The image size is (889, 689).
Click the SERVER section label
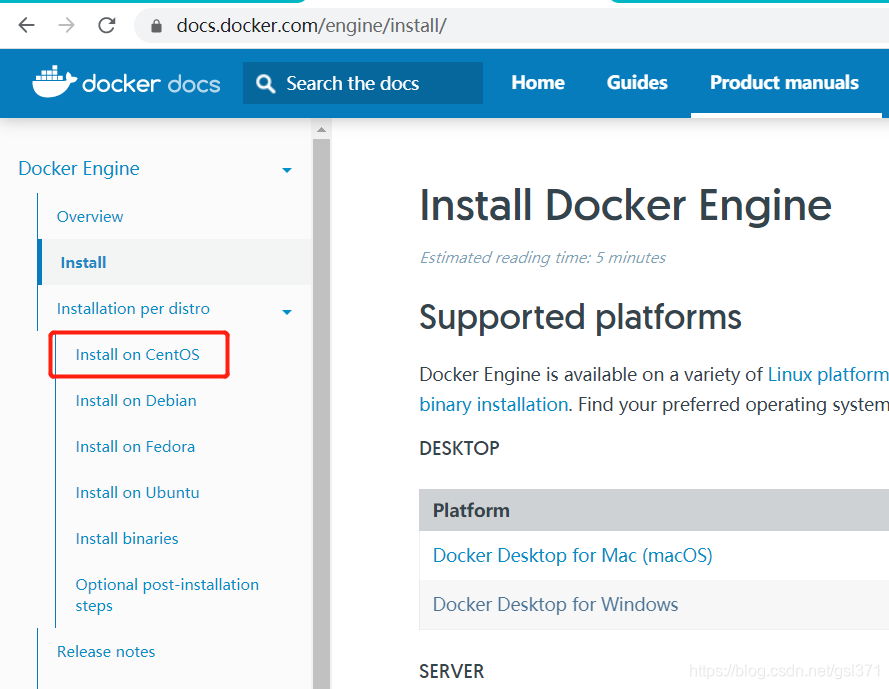[x=451, y=671]
